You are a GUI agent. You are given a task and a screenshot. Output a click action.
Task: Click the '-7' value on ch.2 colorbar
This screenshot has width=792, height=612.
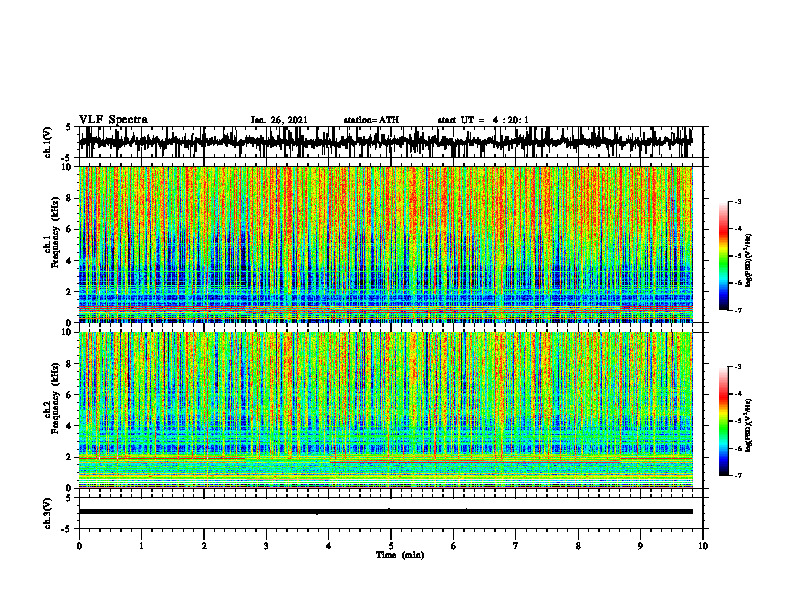pos(738,476)
